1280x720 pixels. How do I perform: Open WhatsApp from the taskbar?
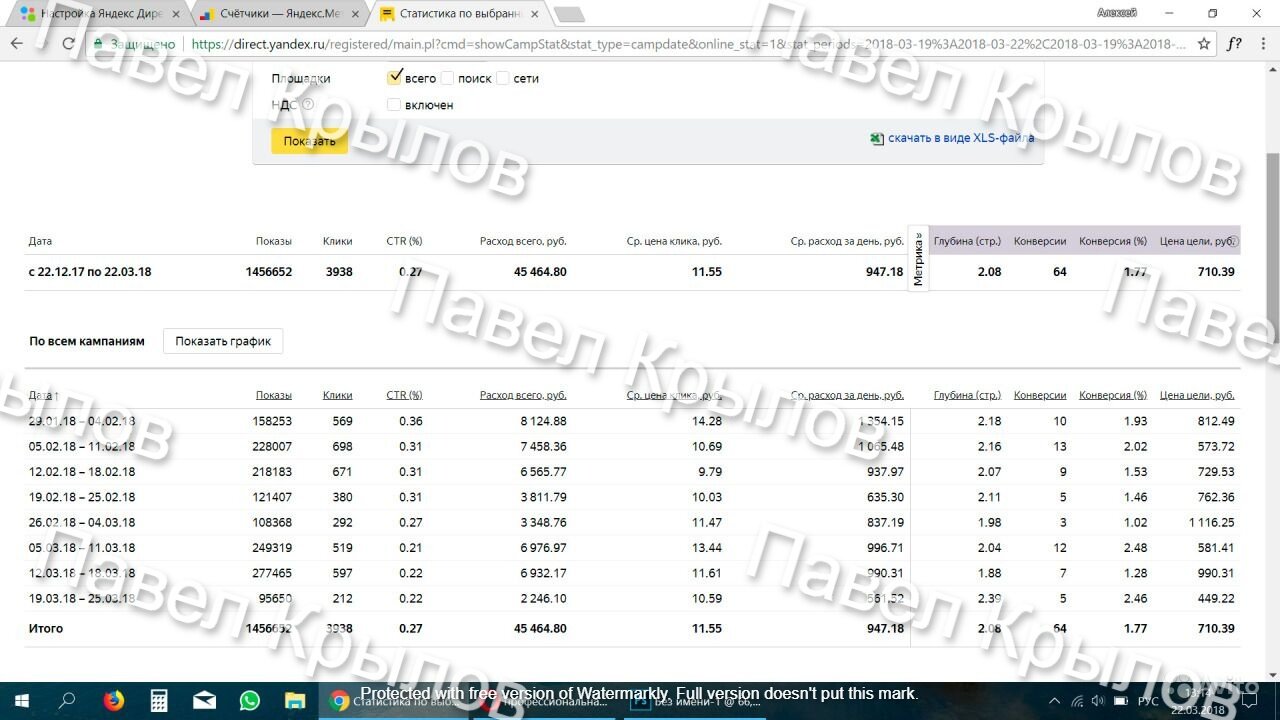click(250, 701)
